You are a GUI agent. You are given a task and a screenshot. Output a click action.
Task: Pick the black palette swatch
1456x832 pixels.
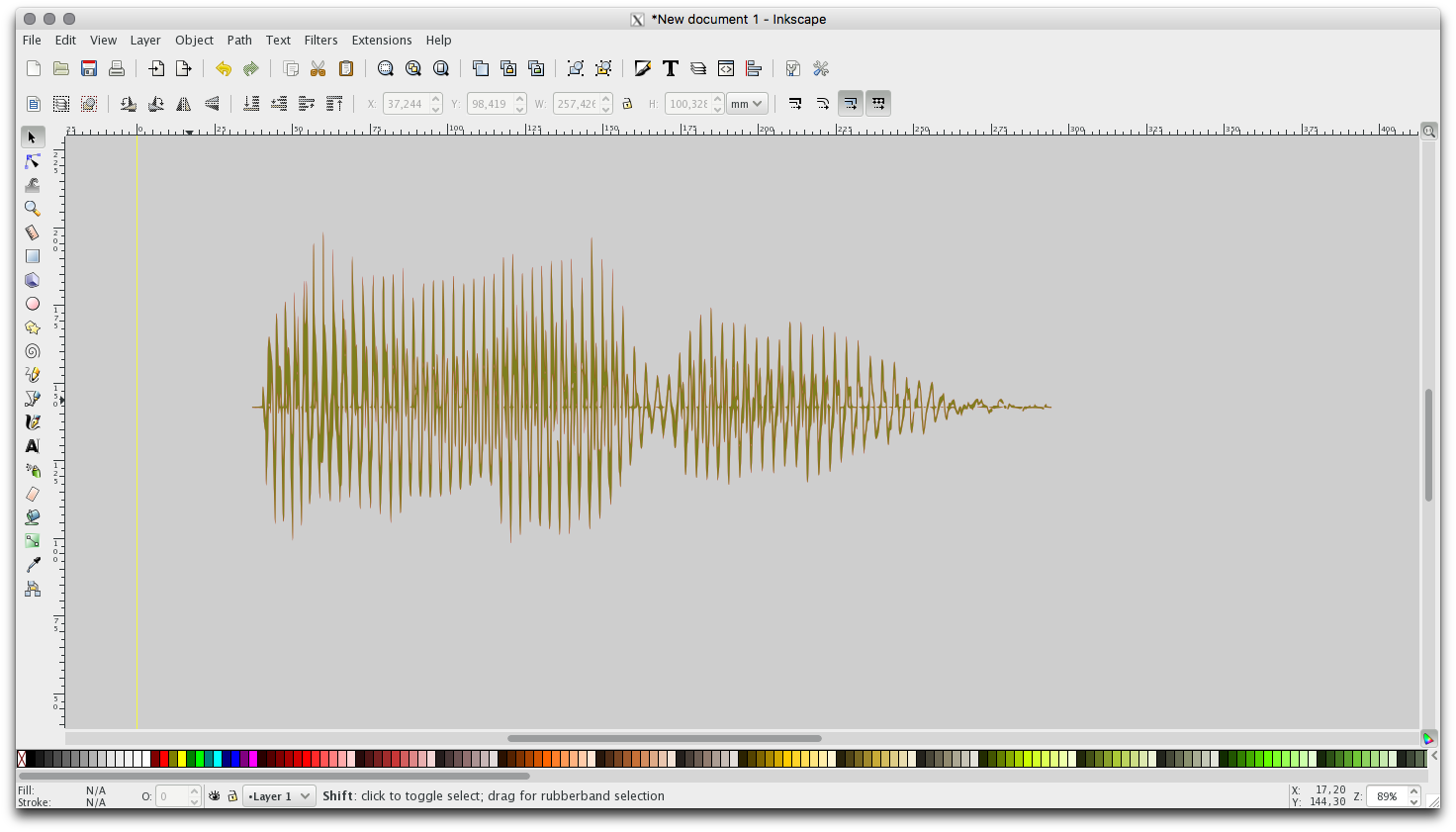(x=31, y=759)
